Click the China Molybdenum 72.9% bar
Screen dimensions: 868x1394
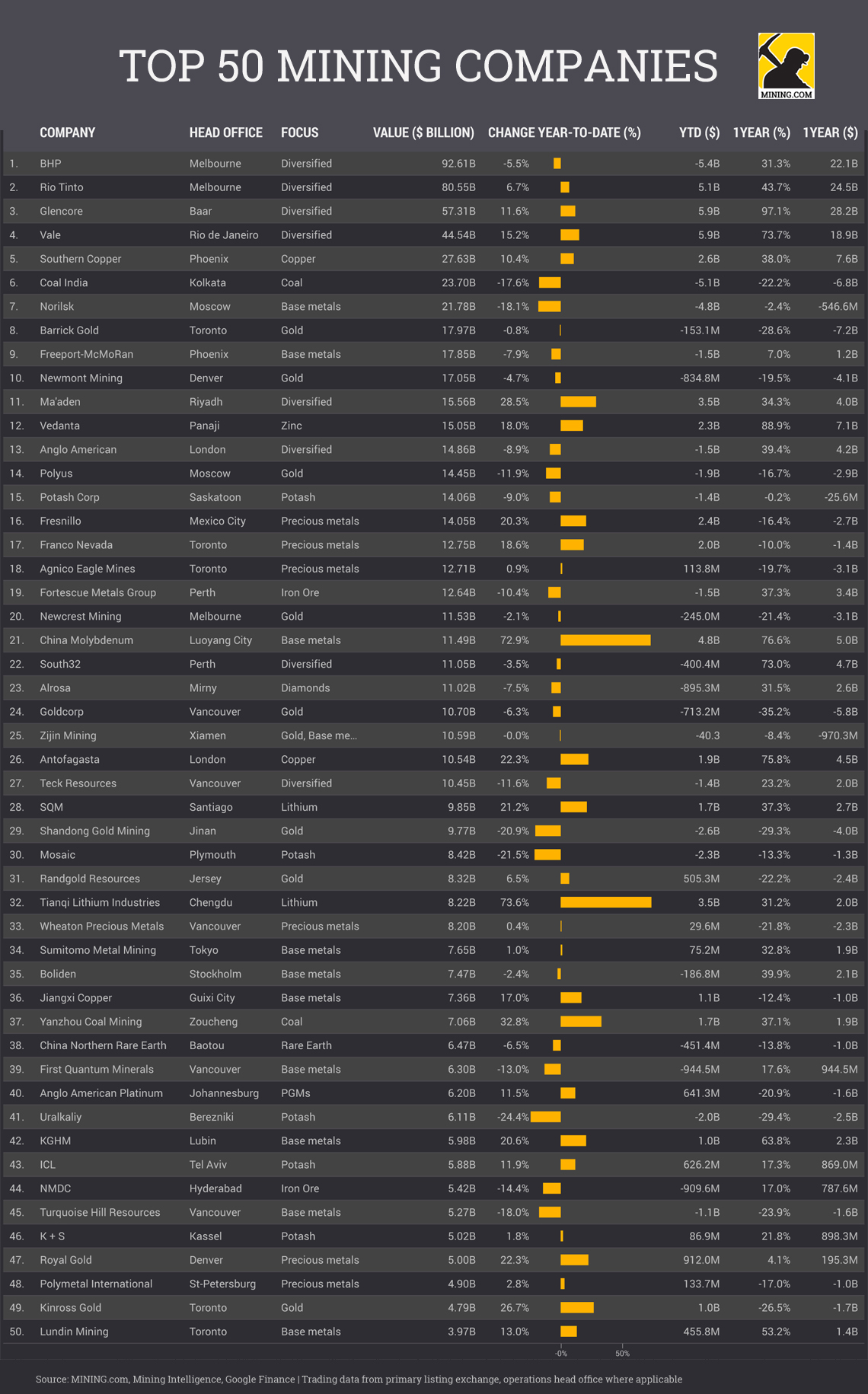point(605,640)
